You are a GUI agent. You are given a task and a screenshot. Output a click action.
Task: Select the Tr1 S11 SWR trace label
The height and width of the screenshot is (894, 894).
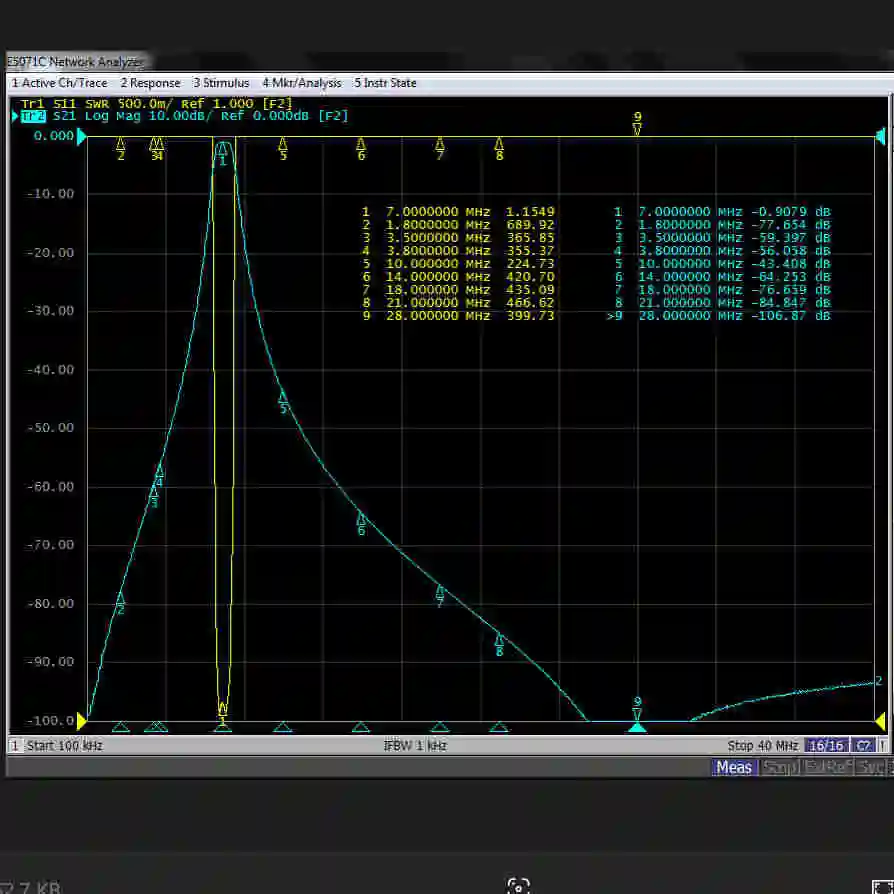[156, 104]
